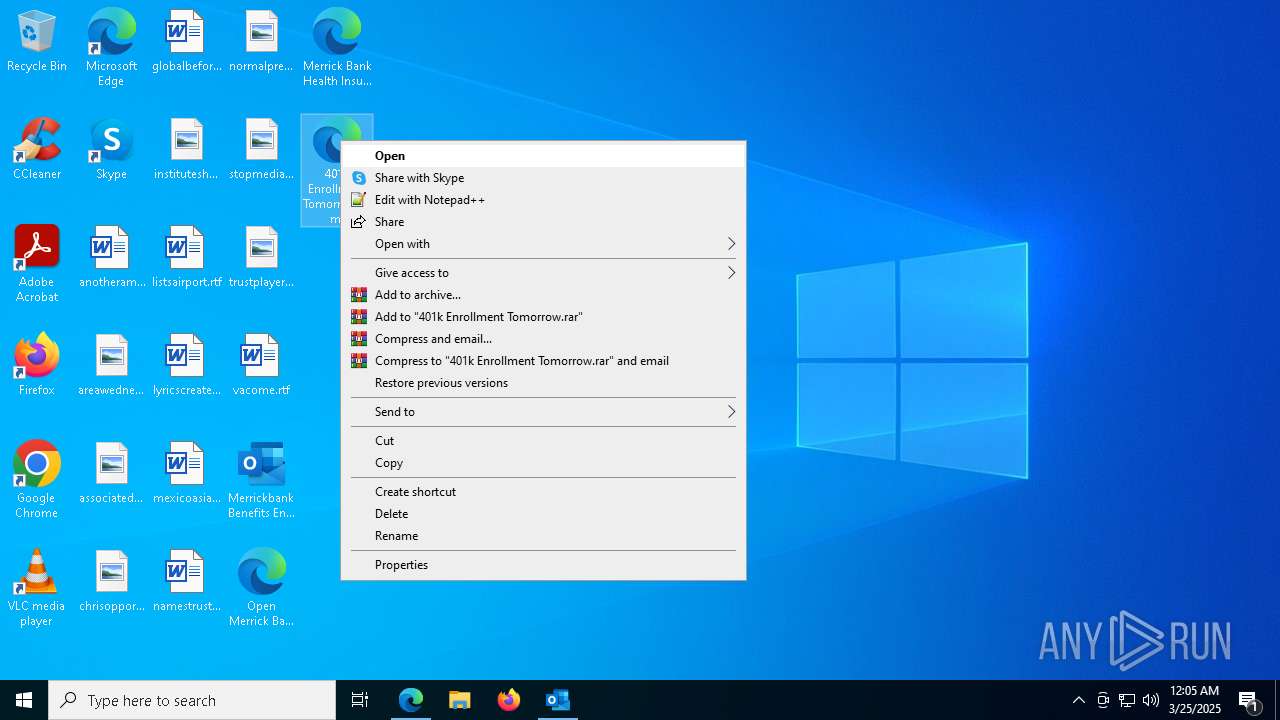
Task: Select the trustplayer... image file icon
Action: [x=261, y=258]
